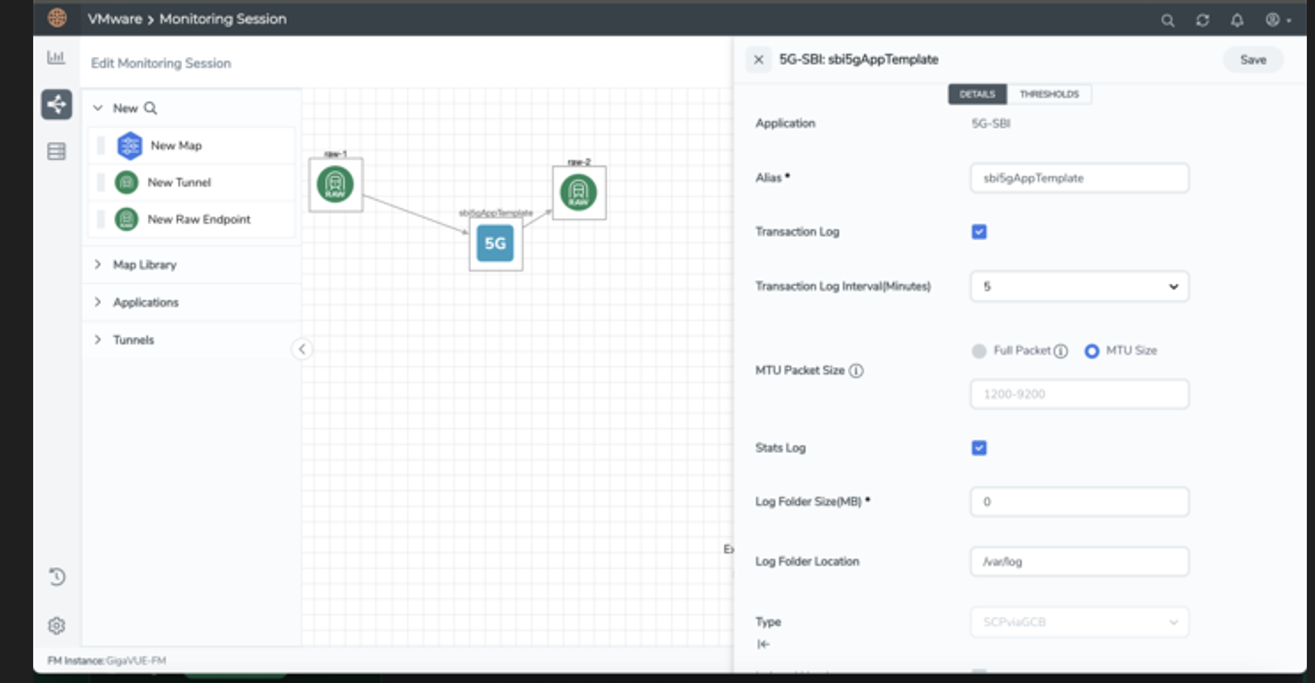Open the settings gear in sidebar

click(x=57, y=626)
